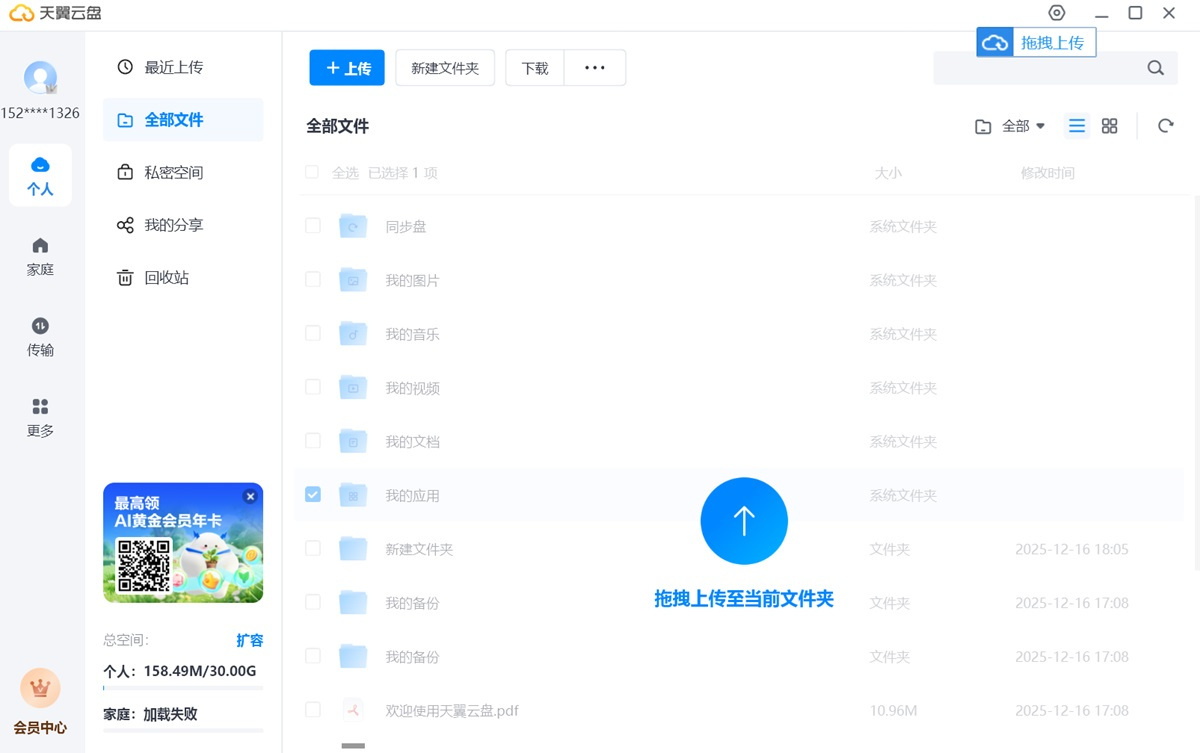Tick the 全选 select-all checkbox

(312, 172)
